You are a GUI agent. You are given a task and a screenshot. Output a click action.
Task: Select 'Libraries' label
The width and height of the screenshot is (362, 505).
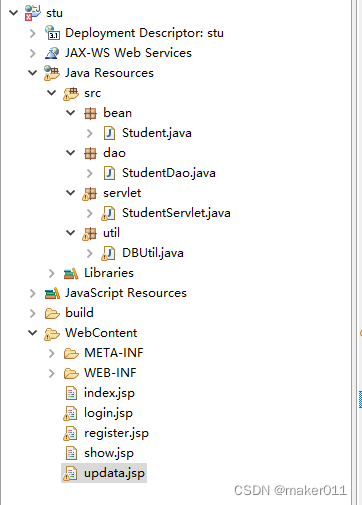coord(109,273)
